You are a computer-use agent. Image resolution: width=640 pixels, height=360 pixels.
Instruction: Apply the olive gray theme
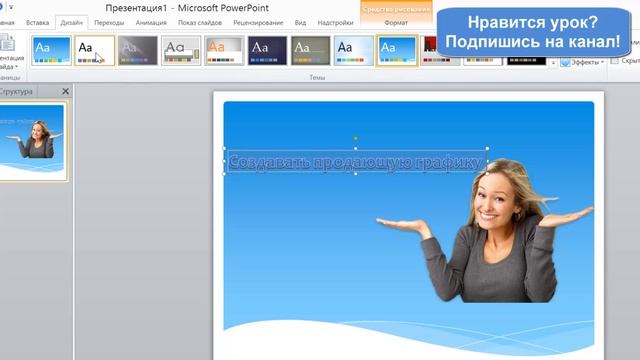311,51
